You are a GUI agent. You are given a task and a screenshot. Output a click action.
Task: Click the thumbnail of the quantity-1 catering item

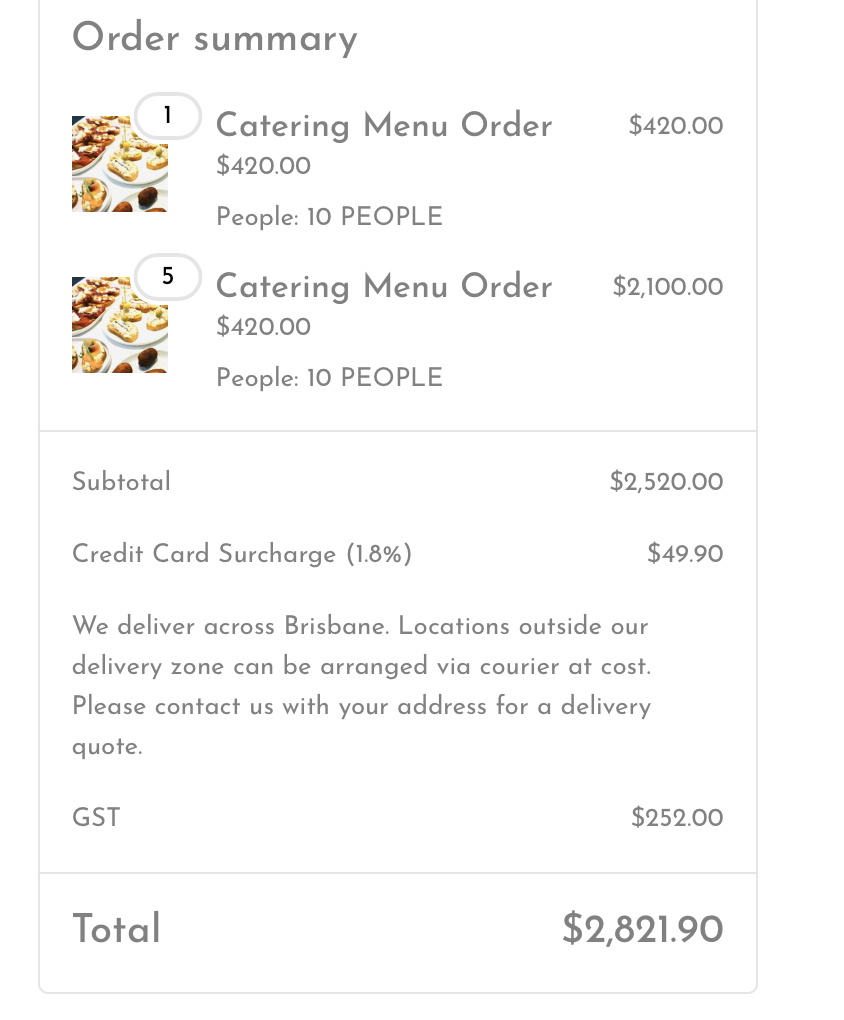coord(119,165)
